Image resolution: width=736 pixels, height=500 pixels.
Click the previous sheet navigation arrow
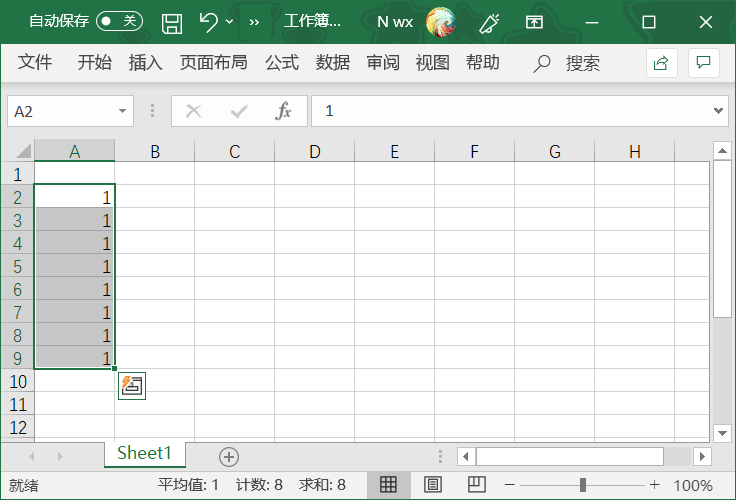tap(32, 456)
